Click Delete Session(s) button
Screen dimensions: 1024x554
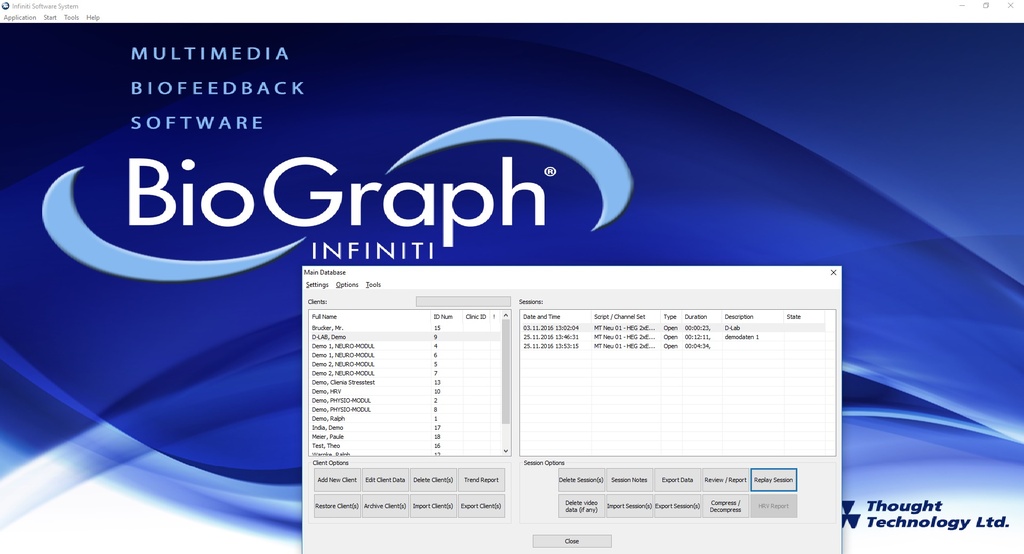tap(581, 480)
